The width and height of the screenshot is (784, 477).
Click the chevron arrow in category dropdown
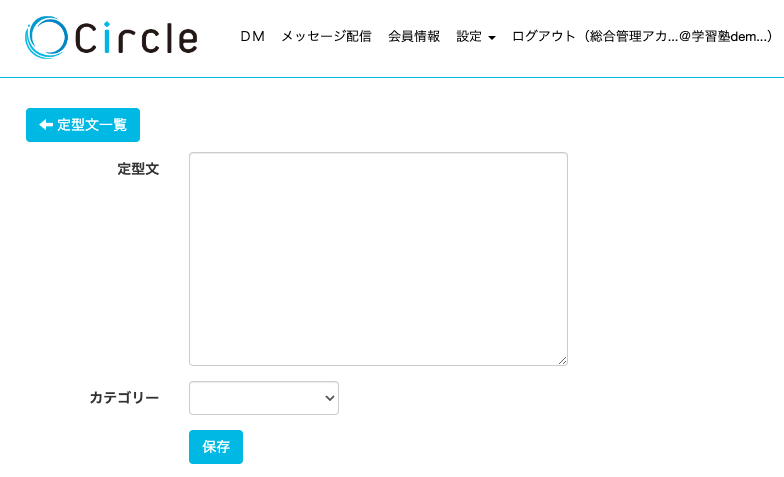[330, 398]
